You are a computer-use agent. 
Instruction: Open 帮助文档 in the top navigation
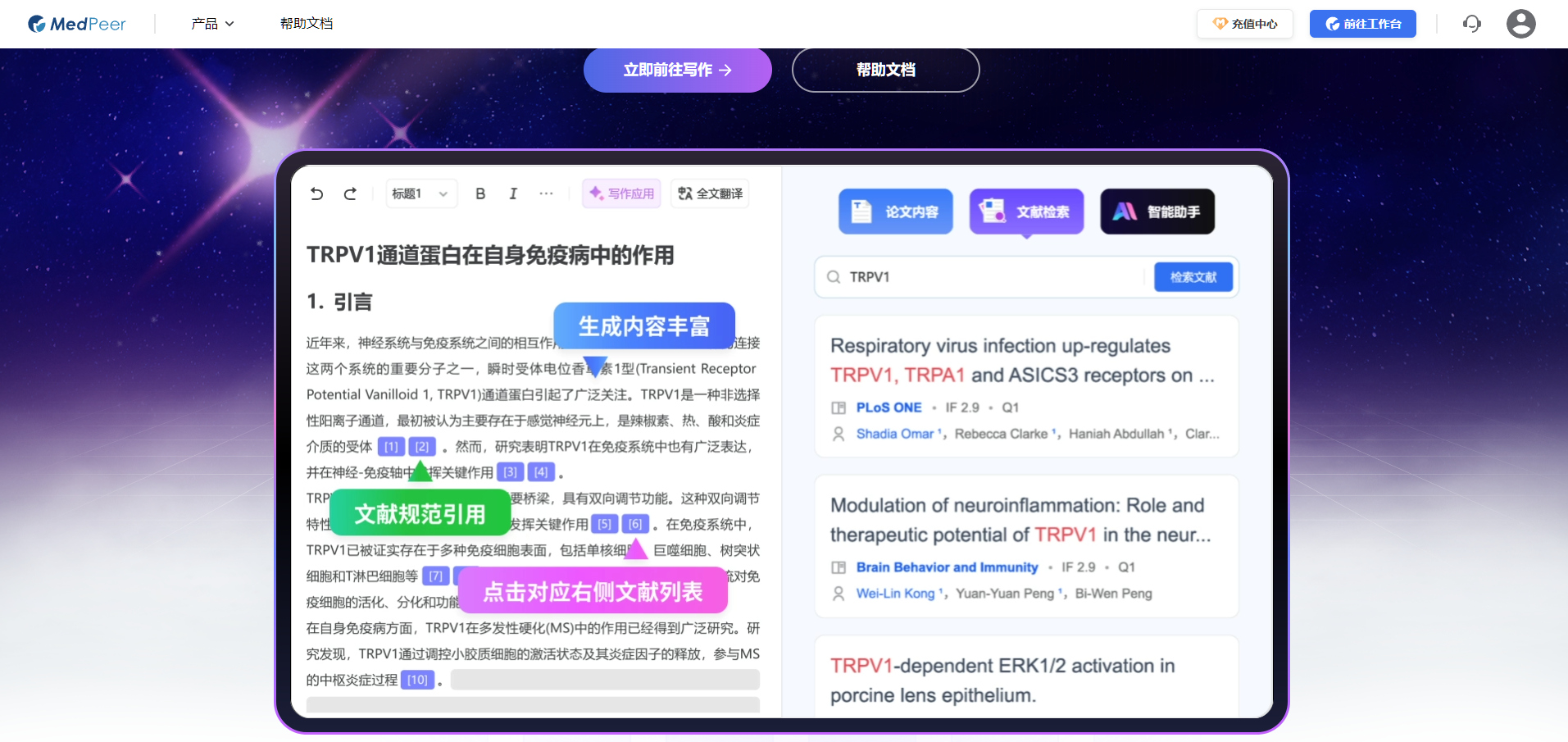[307, 24]
